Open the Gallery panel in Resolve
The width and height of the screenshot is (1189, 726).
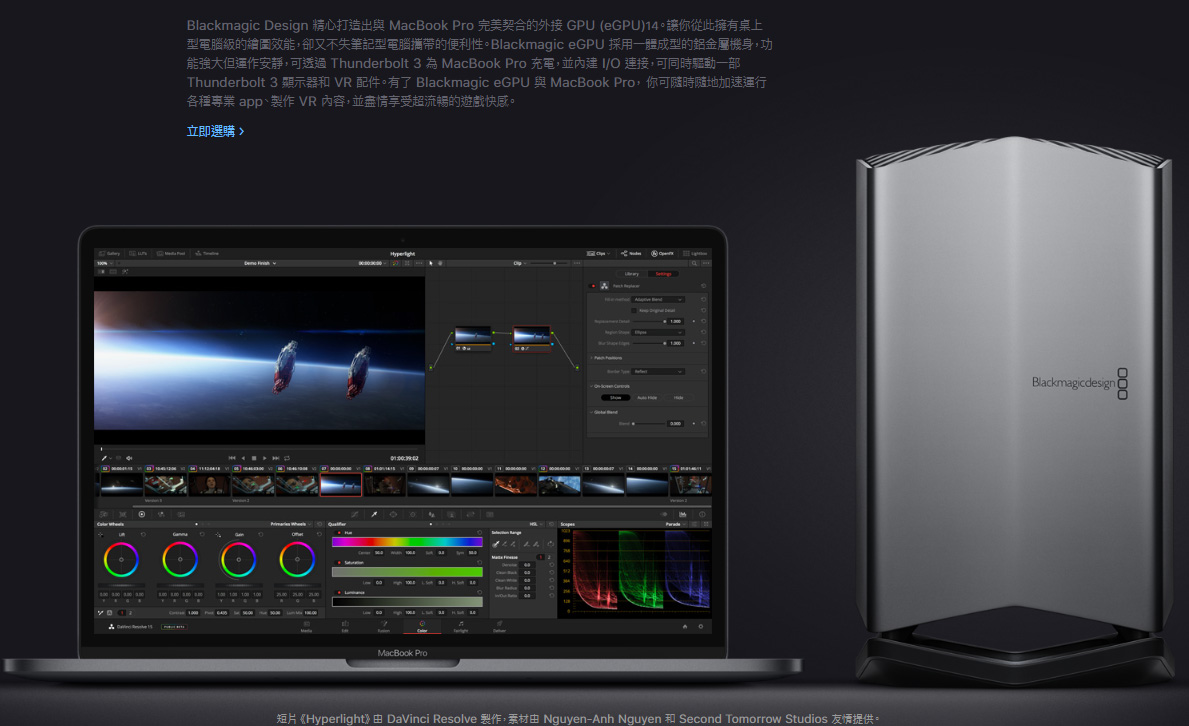[110, 253]
